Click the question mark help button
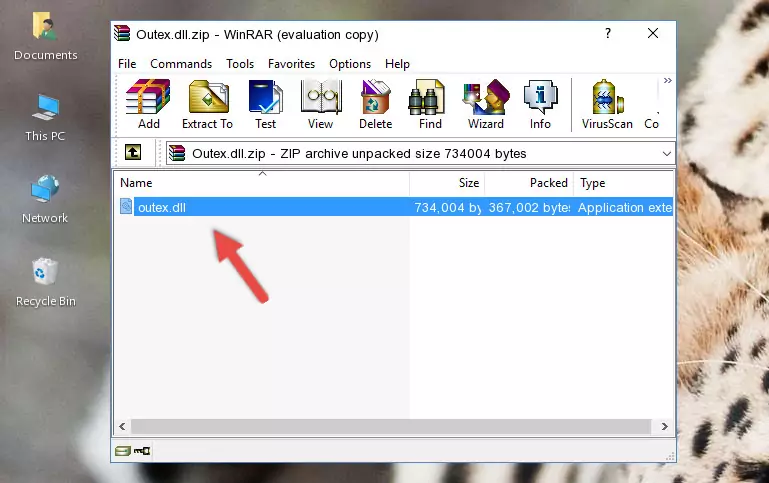The width and height of the screenshot is (769, 483). point(608,33)
